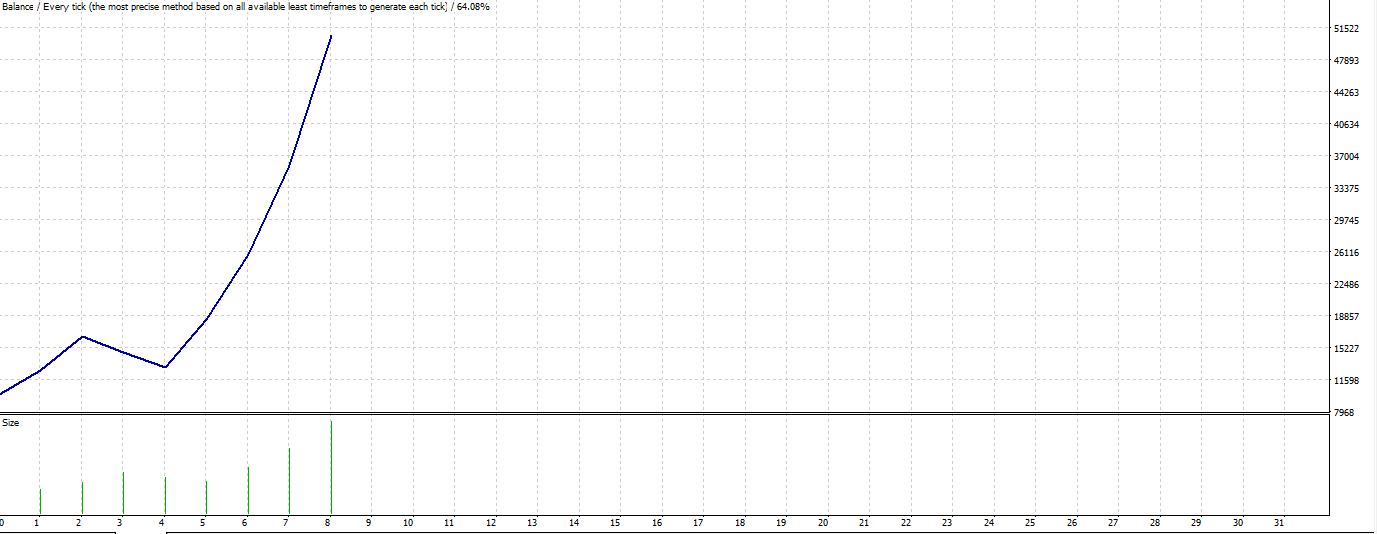Select the Size bar for trade 1
The width and height of the screenshot is (1377, 534).
point(40,501)
